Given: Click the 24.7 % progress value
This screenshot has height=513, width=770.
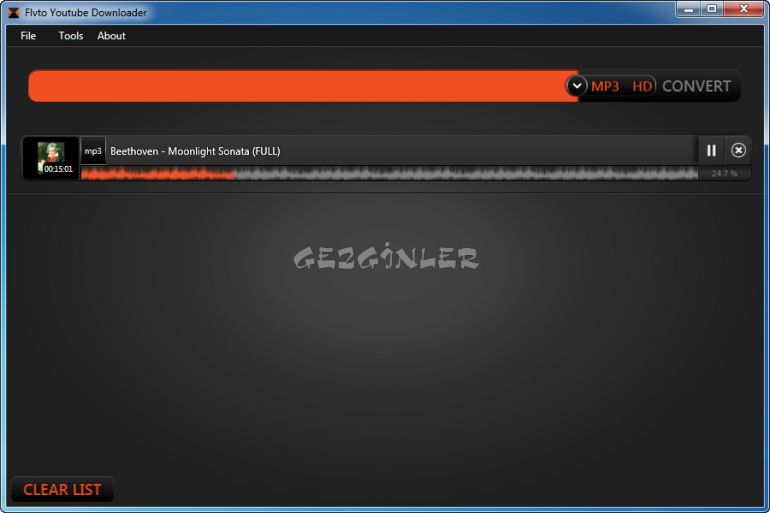Looking at the screenshot, I should (724, 173).
